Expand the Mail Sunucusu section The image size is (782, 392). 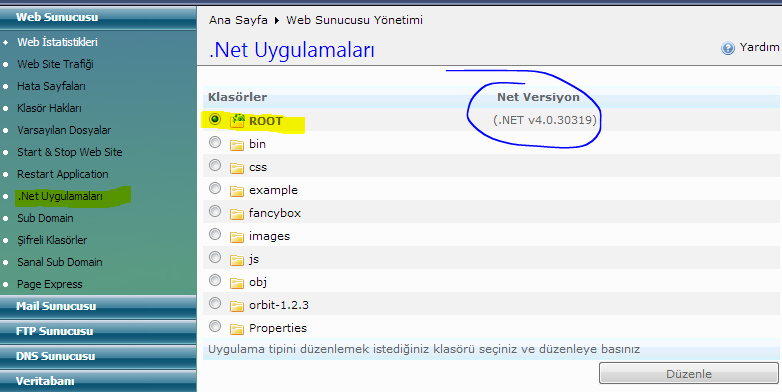(98, 306)
